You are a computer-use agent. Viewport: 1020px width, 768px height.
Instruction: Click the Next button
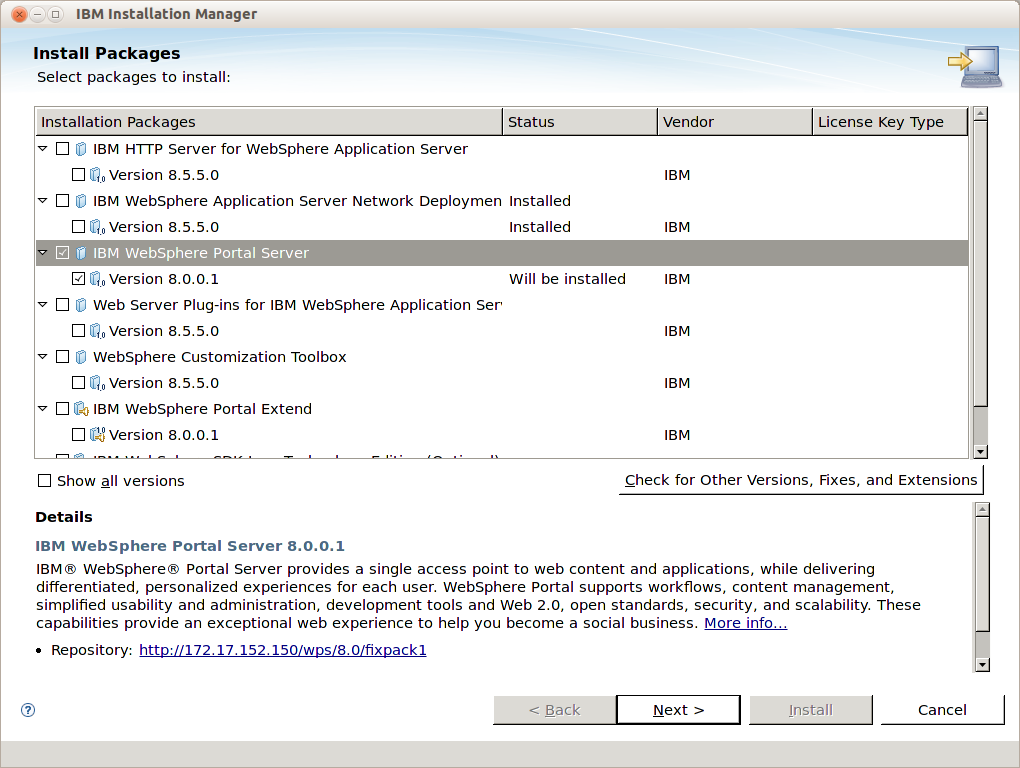tap(678, 709)
